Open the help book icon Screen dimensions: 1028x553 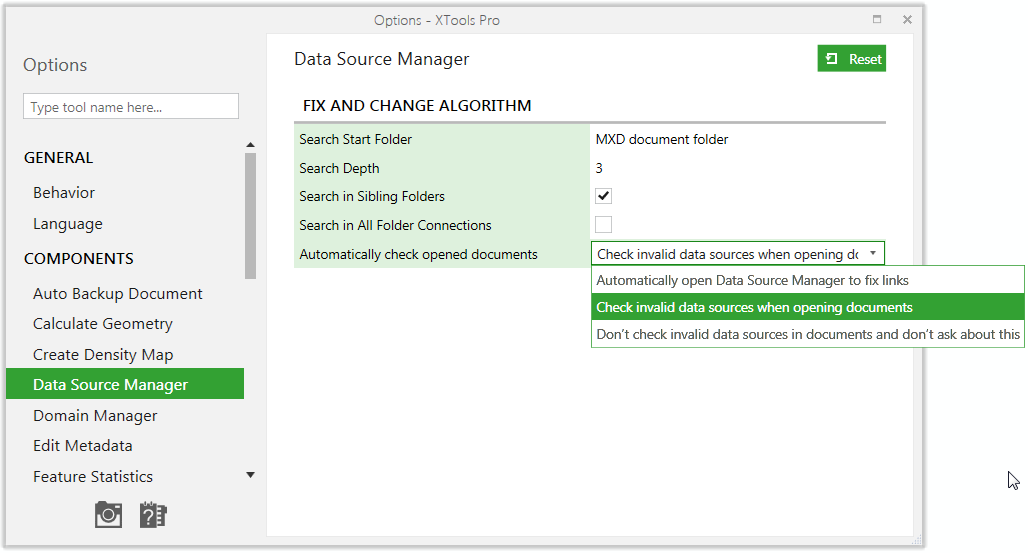(x=153, y=515)
